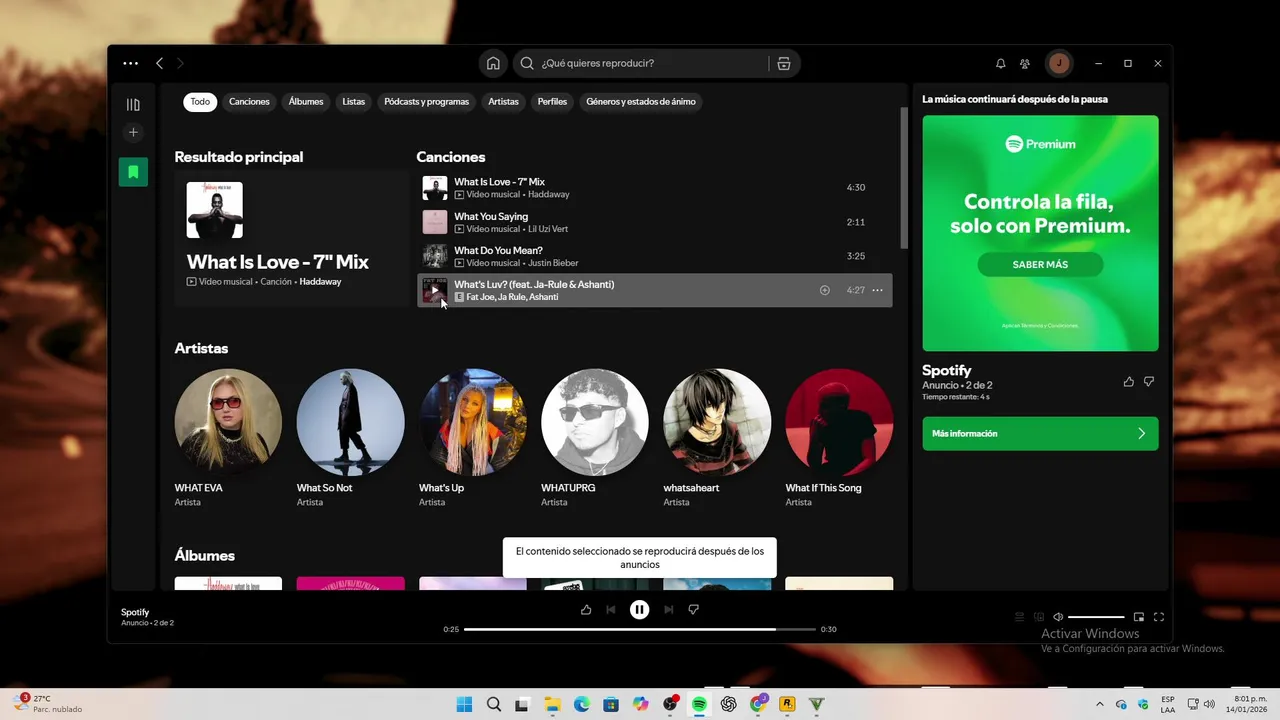
Task: Open Más información green button
Action: point(1040,434)
